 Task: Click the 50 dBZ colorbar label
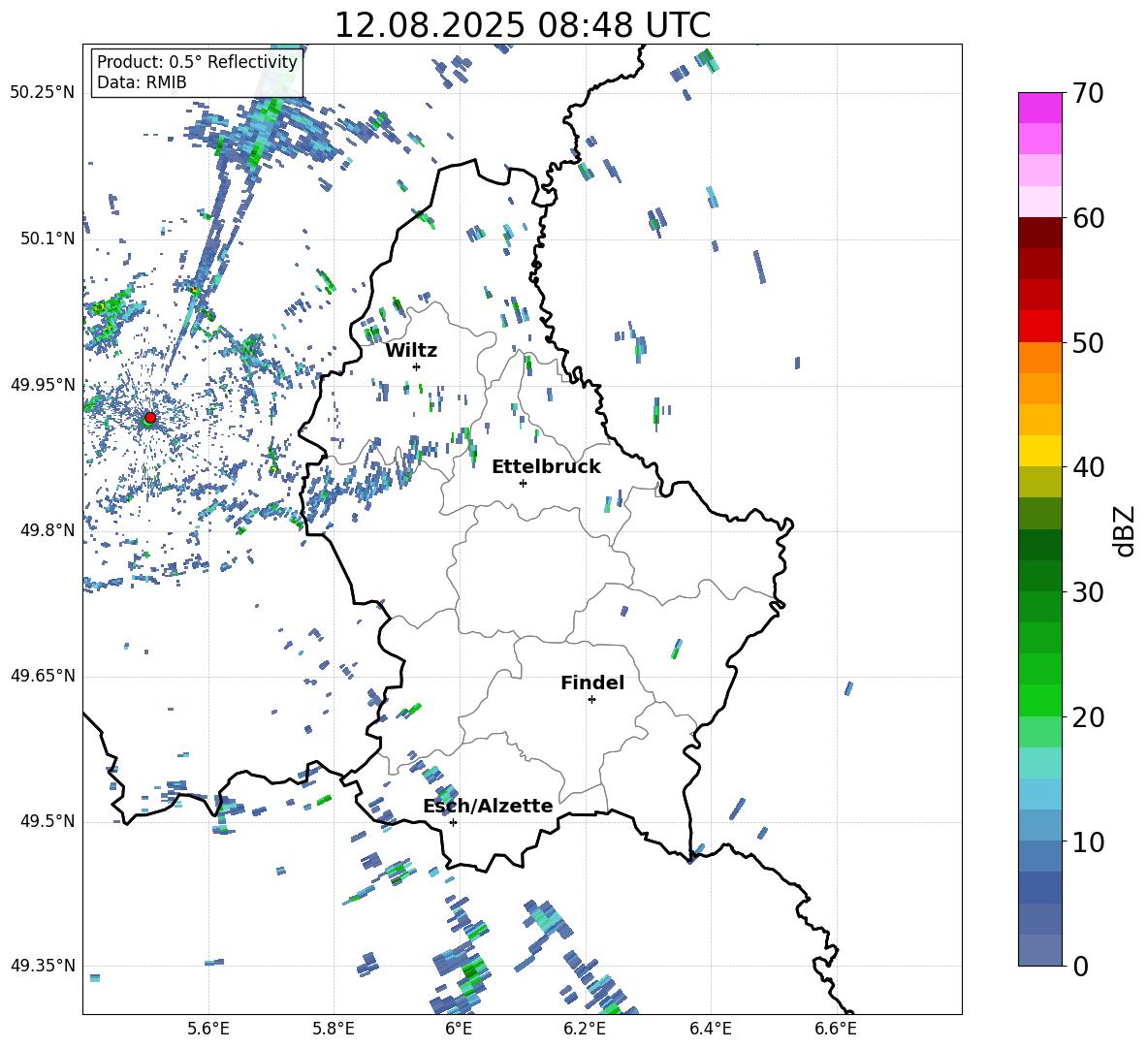[1088, 343]
